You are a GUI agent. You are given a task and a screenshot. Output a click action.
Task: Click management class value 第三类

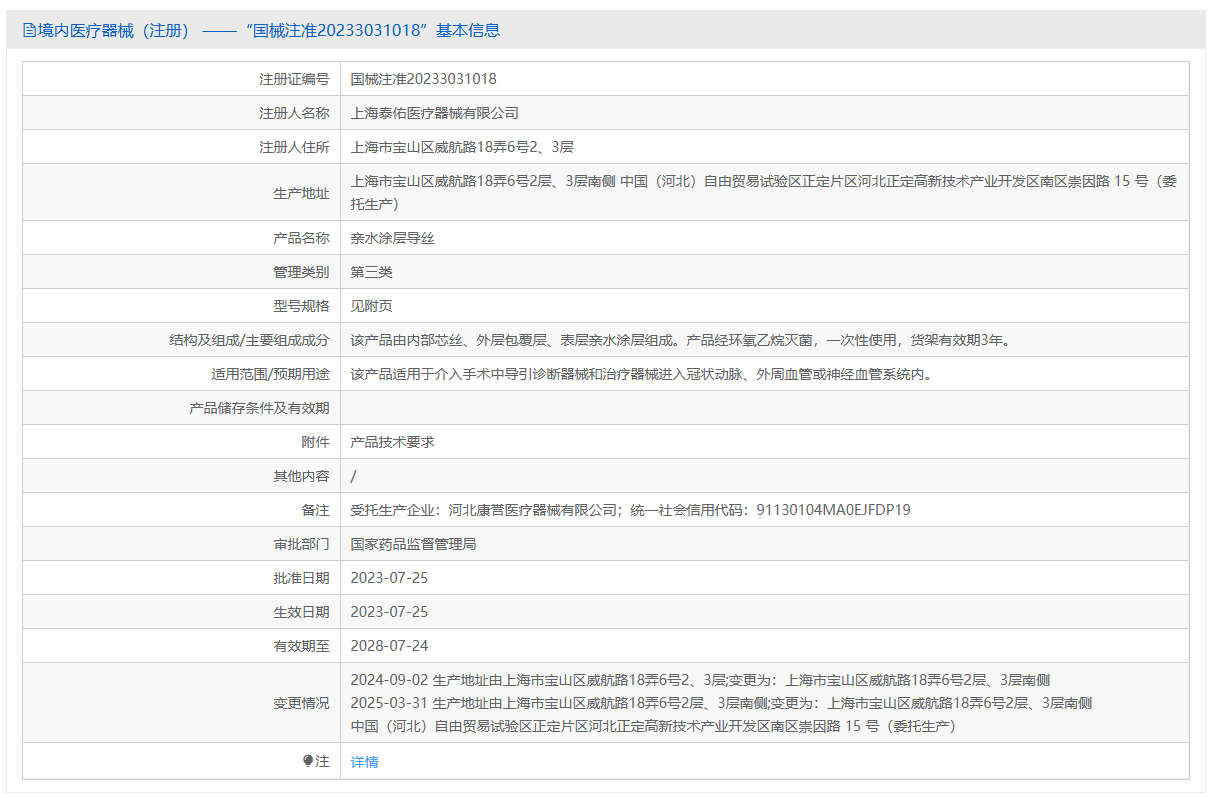click(371, 272)
